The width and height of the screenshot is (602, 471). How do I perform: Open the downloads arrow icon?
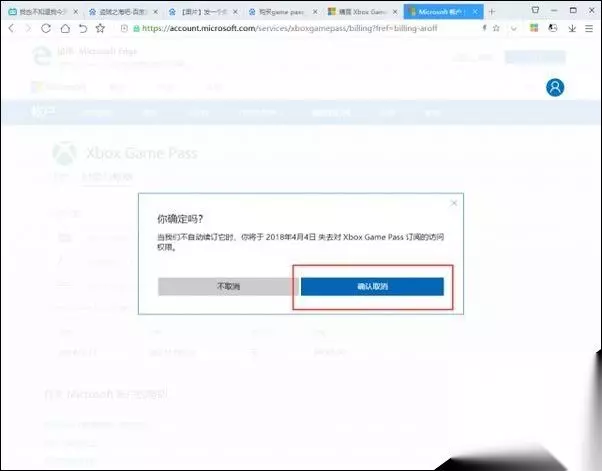[x=572, y=28]
